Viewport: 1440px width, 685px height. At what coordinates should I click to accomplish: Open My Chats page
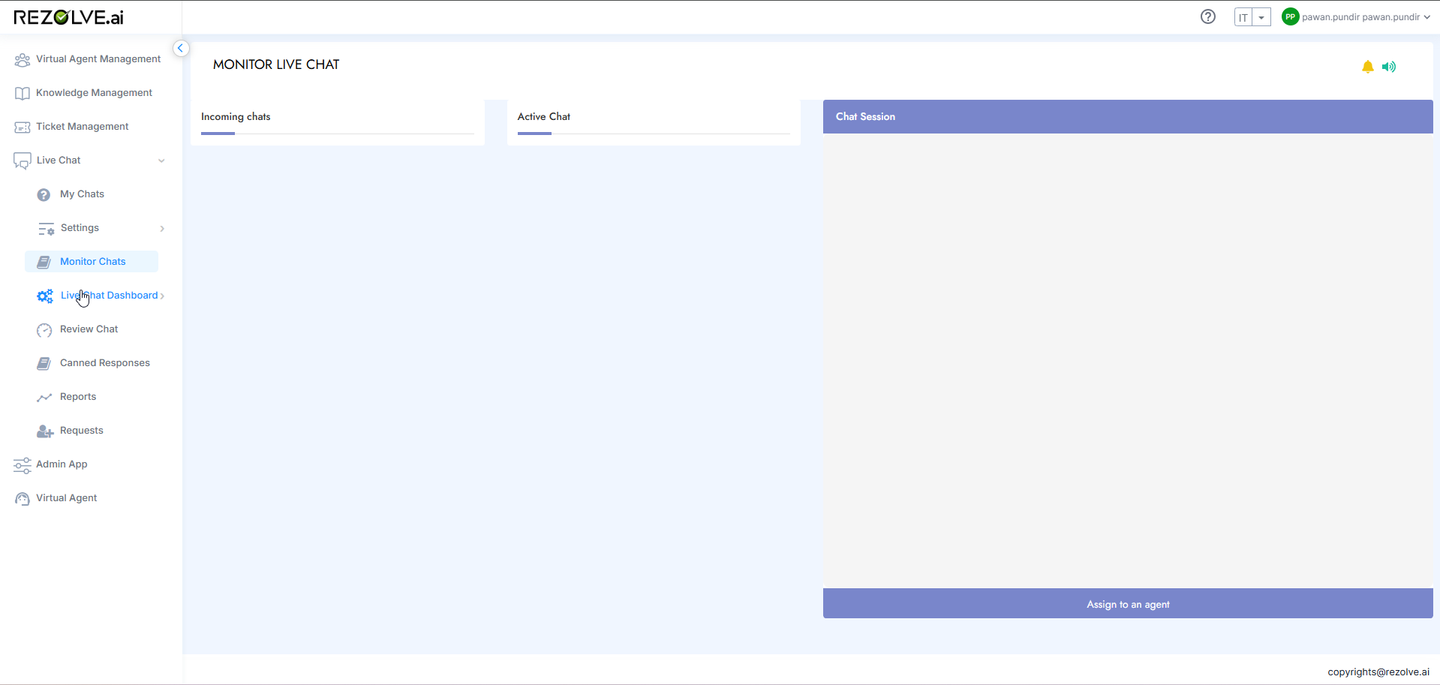click(82, 194)
